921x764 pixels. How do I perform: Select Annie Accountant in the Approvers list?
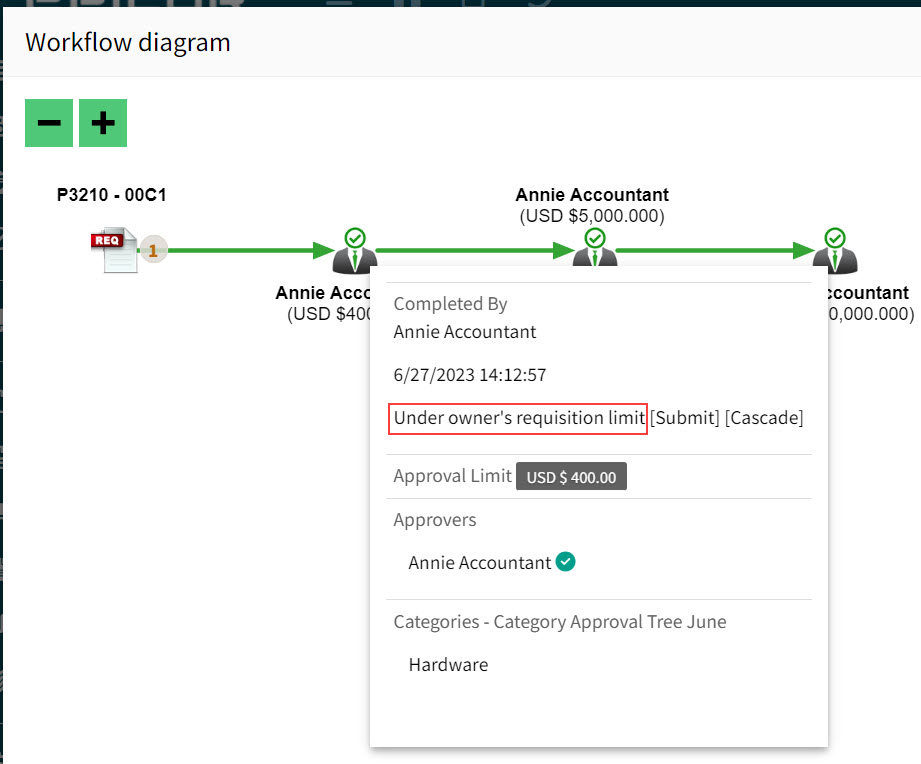tap(478, 562)
